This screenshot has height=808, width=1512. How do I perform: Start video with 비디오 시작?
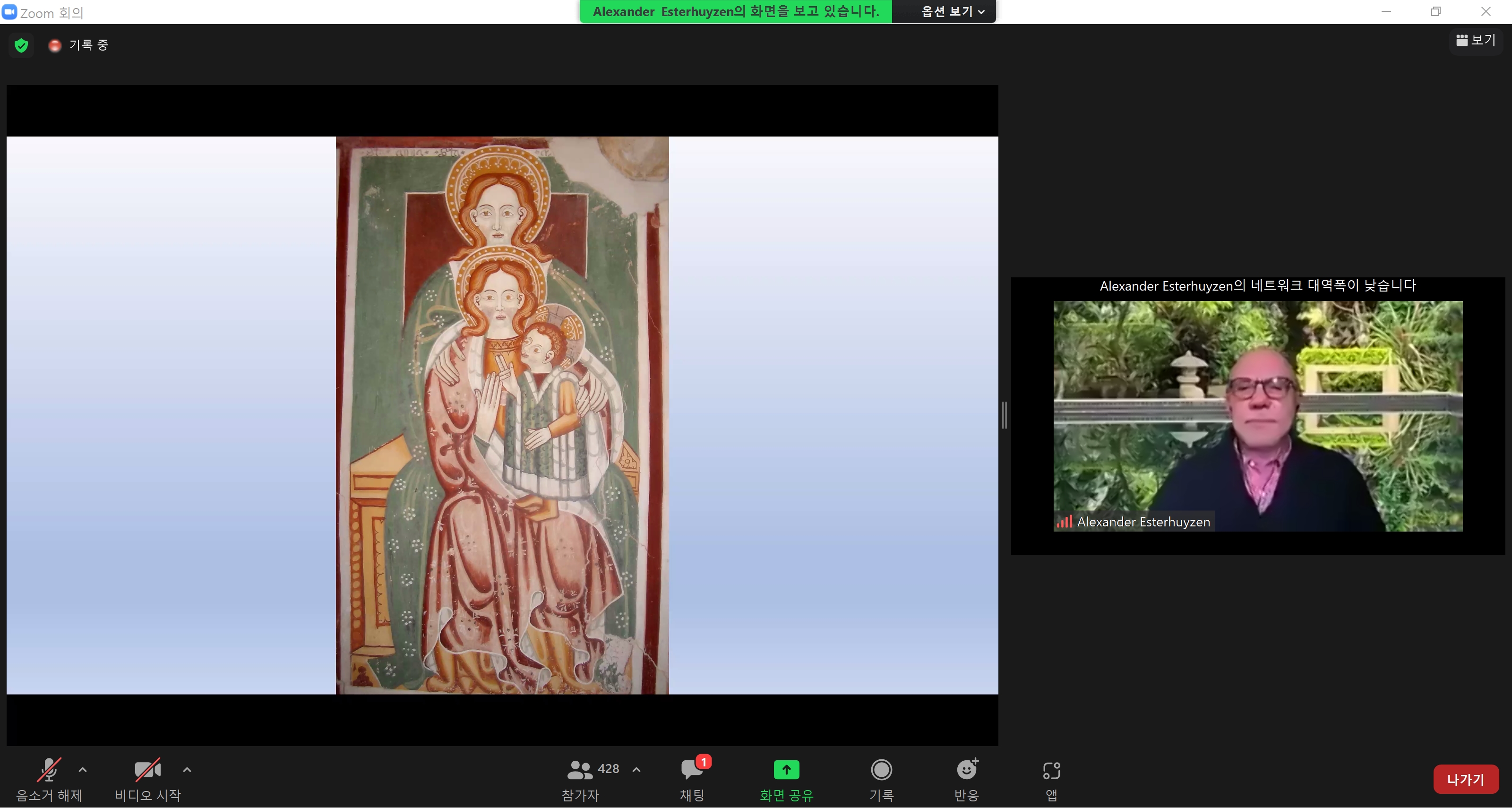click(147, 780)
